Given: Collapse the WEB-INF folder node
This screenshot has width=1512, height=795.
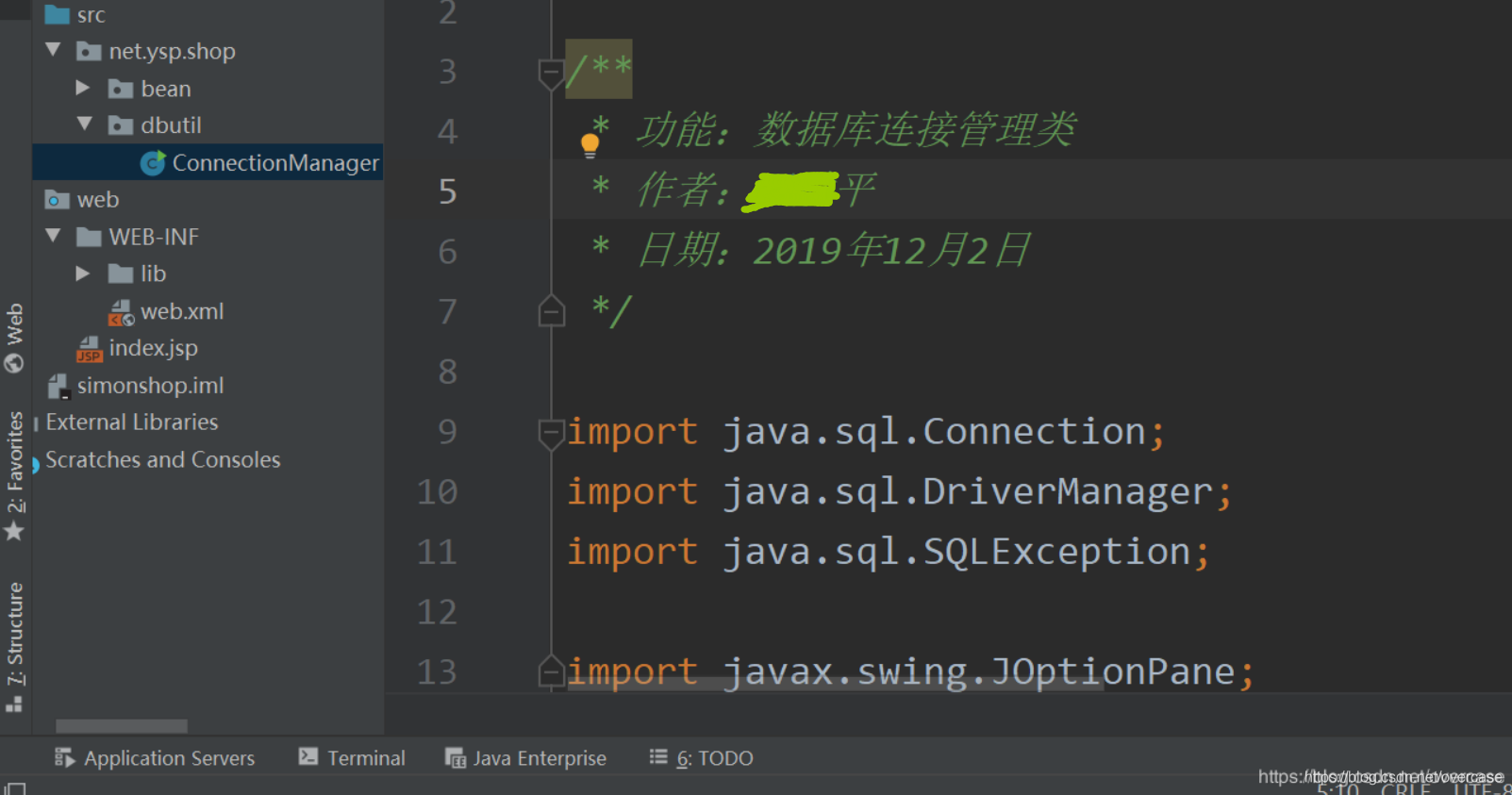Looking at the screenshot, I should pyautogui.click(x=53, y=235).
